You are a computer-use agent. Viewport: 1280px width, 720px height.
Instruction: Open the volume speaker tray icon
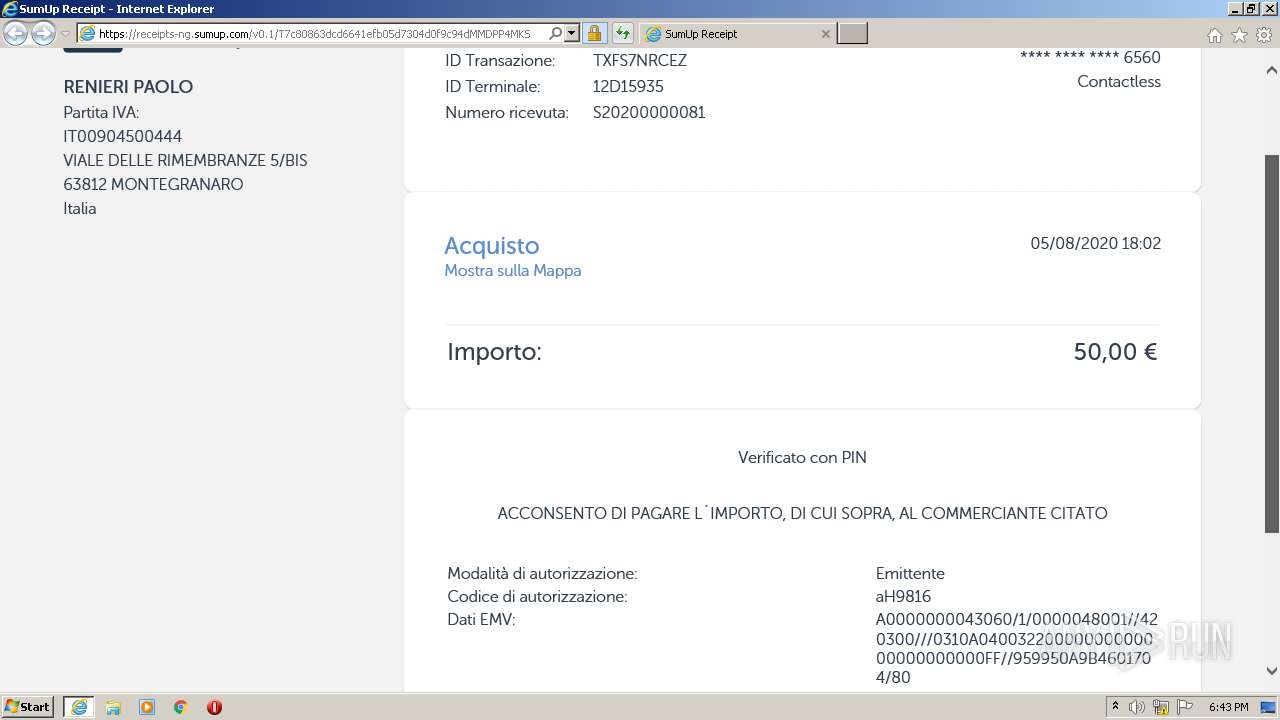pos(1137,707)
